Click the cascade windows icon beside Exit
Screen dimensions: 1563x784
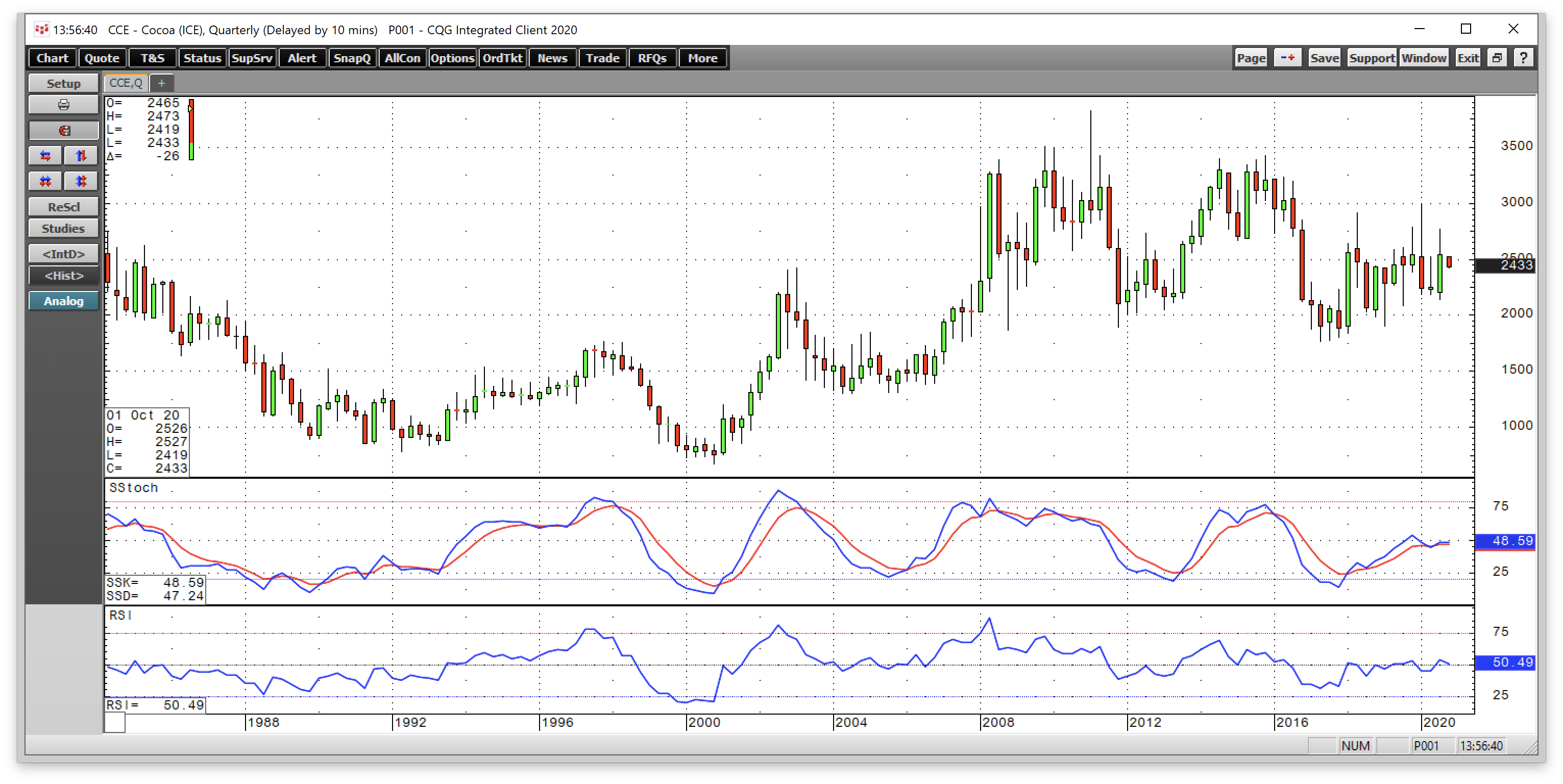pyautogui.click(x=1497, y=58)
